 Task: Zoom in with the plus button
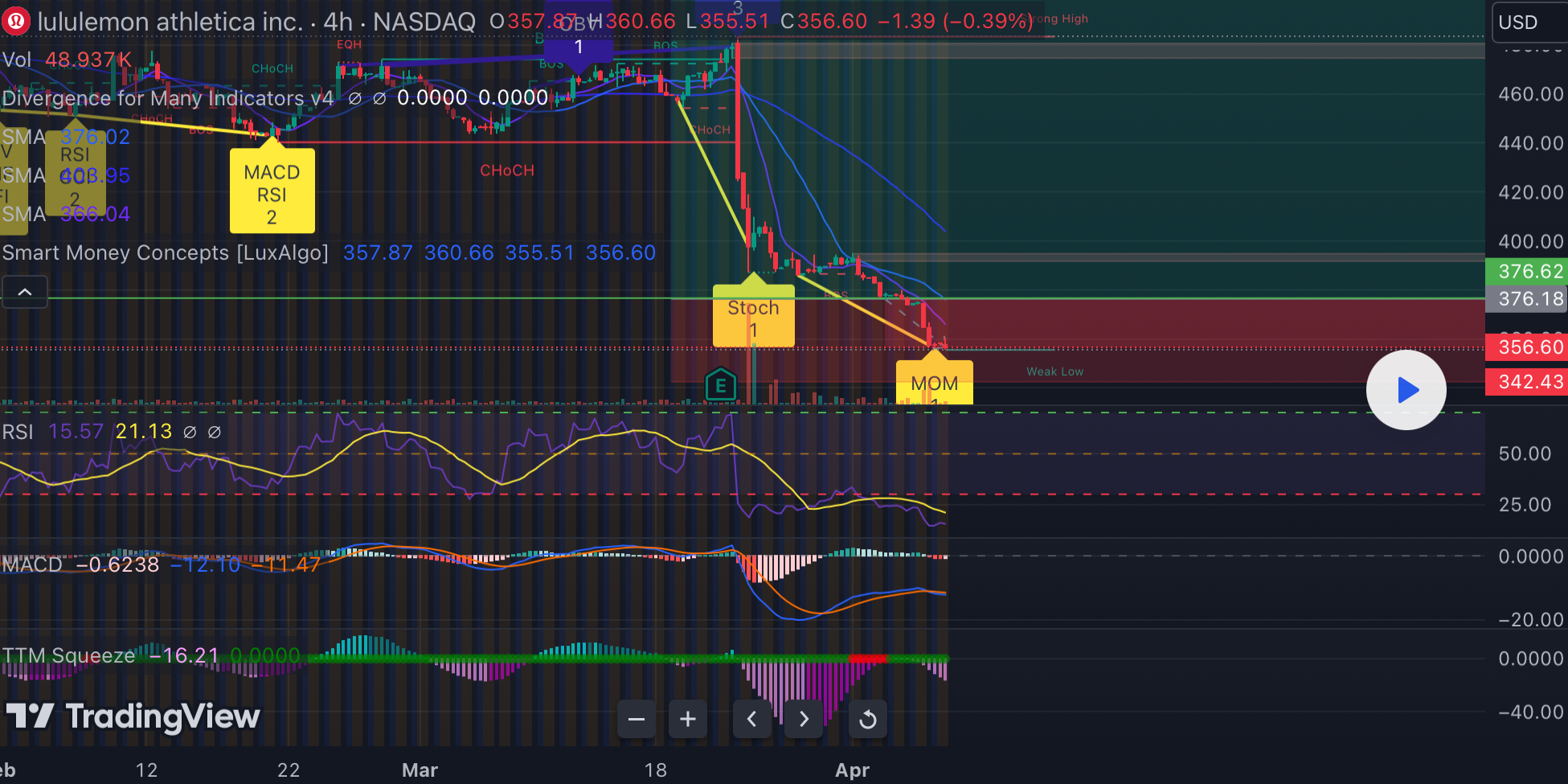point(688,719)
